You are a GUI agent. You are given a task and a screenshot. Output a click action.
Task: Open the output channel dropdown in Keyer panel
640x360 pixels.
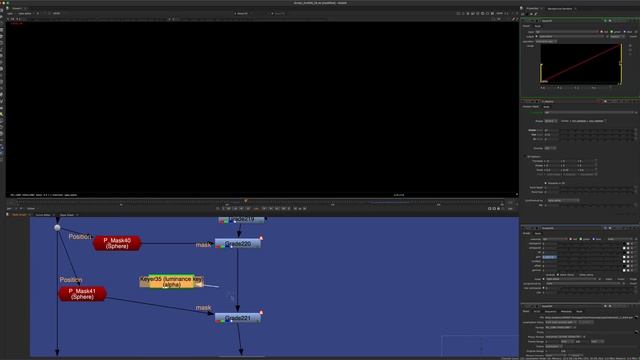point(571,37)
